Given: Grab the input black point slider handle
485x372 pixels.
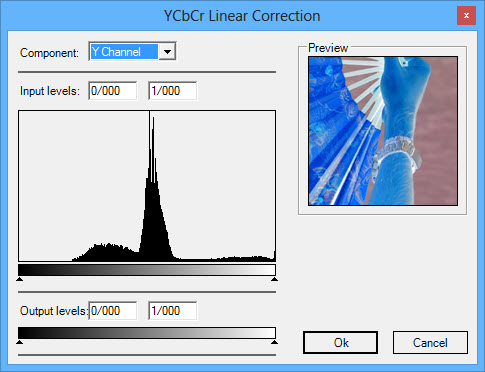Looking at the screenshot, I should pyautogui.click(x=20, y=279).
